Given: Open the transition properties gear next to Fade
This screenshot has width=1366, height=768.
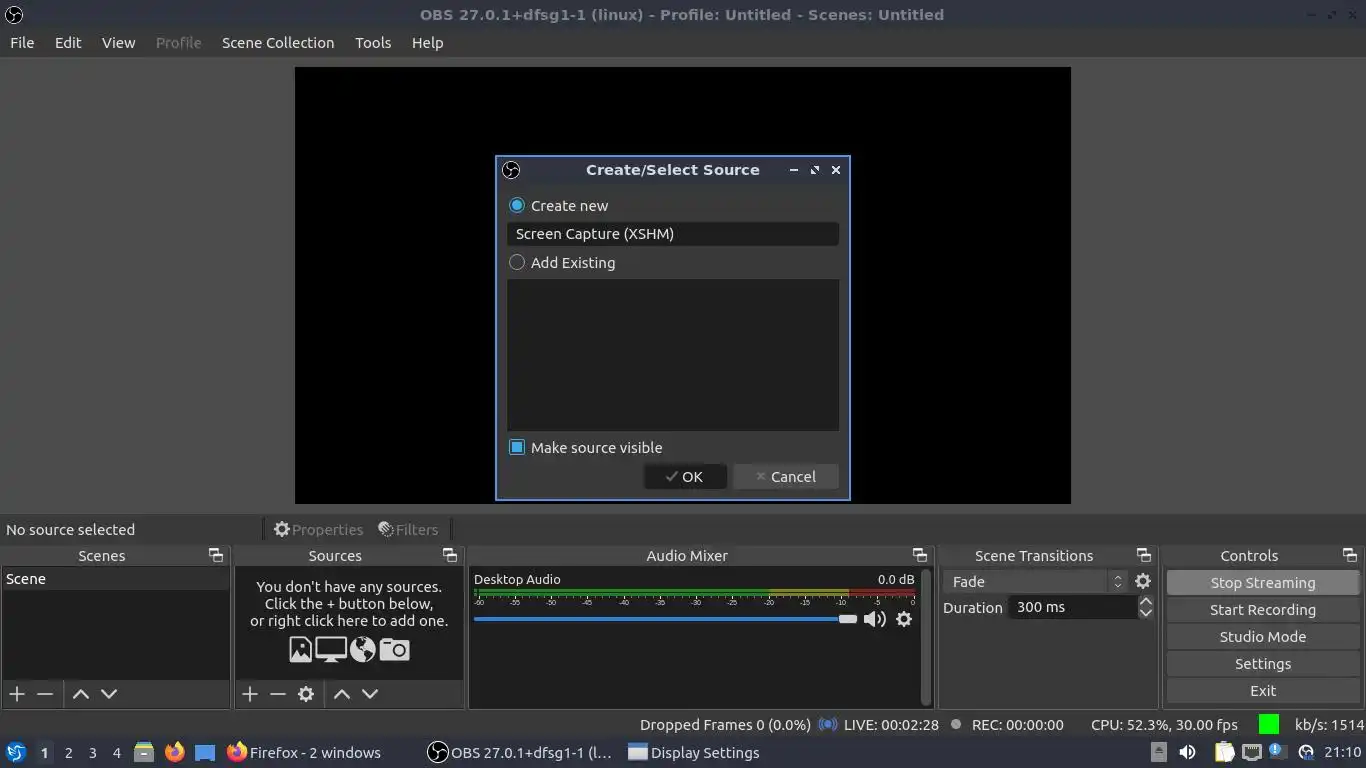Looking at the screenshot, I should point(1143,581).
